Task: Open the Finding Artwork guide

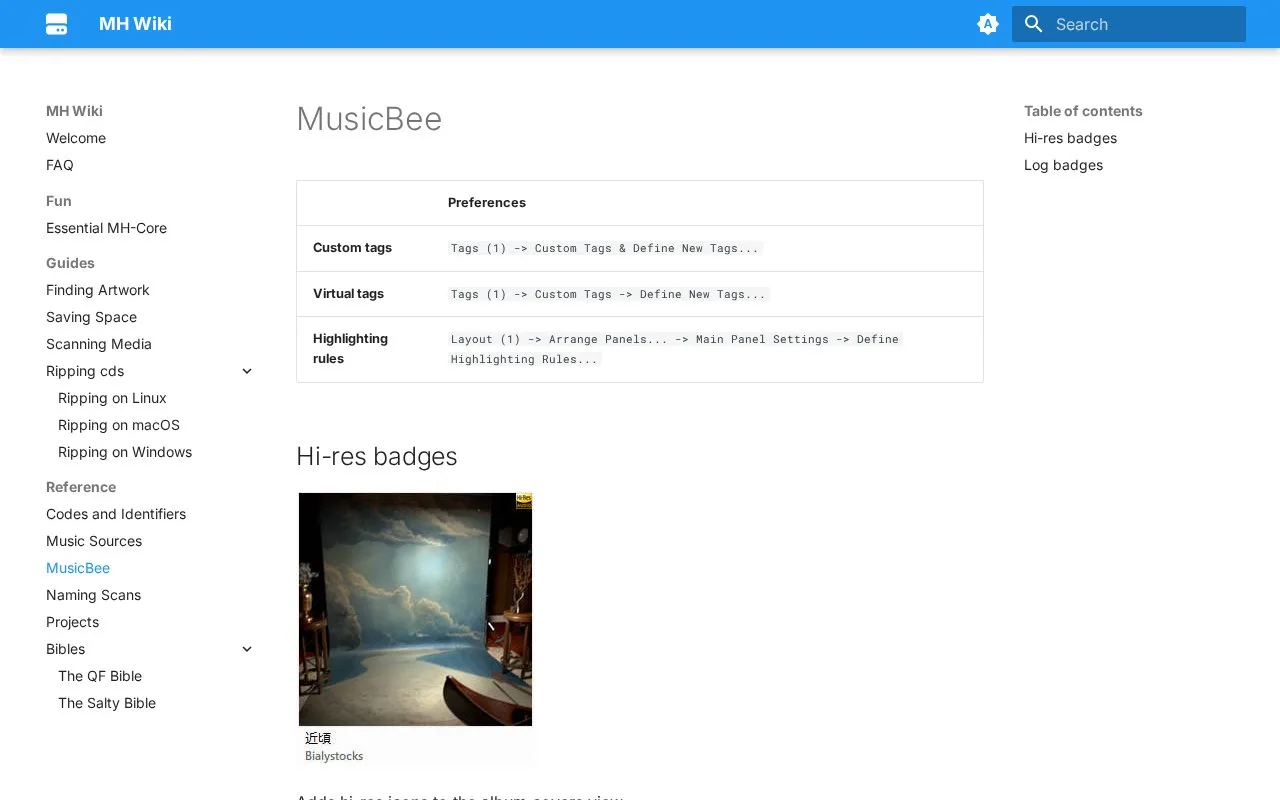Action: click(98, 290)
